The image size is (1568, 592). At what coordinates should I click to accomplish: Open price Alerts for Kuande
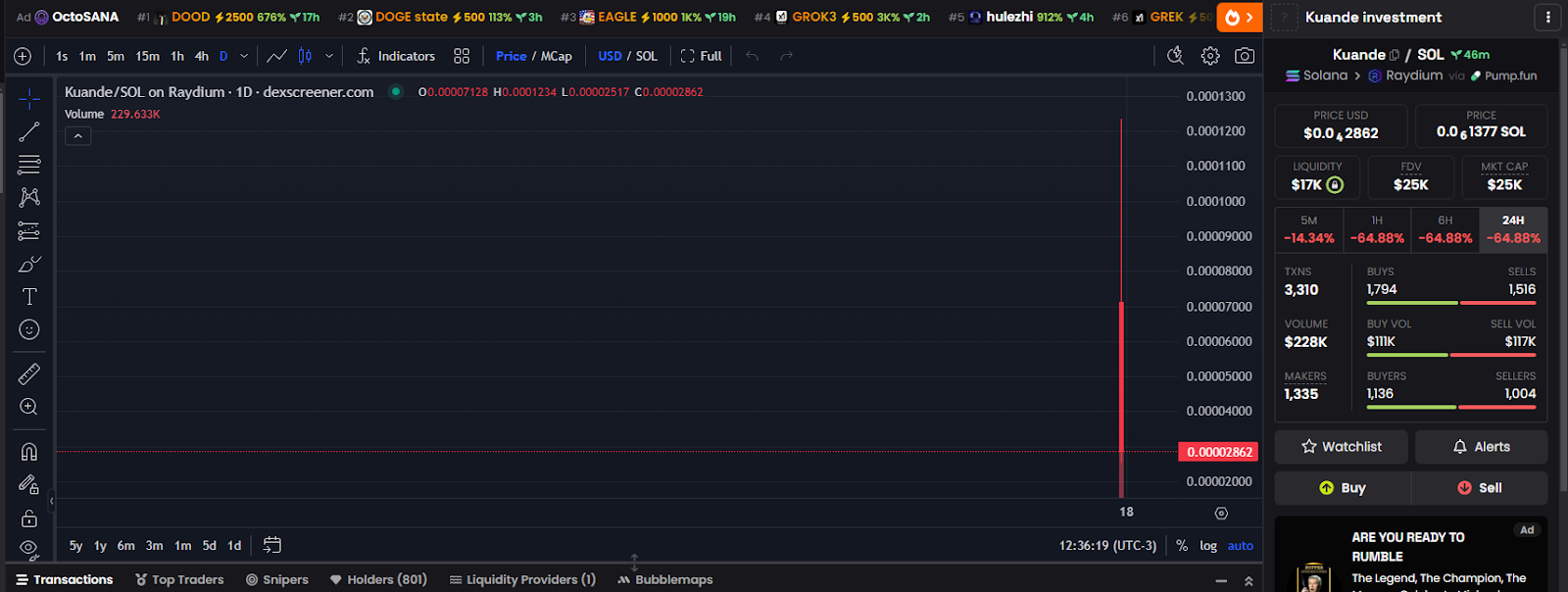coord(1481,447)
